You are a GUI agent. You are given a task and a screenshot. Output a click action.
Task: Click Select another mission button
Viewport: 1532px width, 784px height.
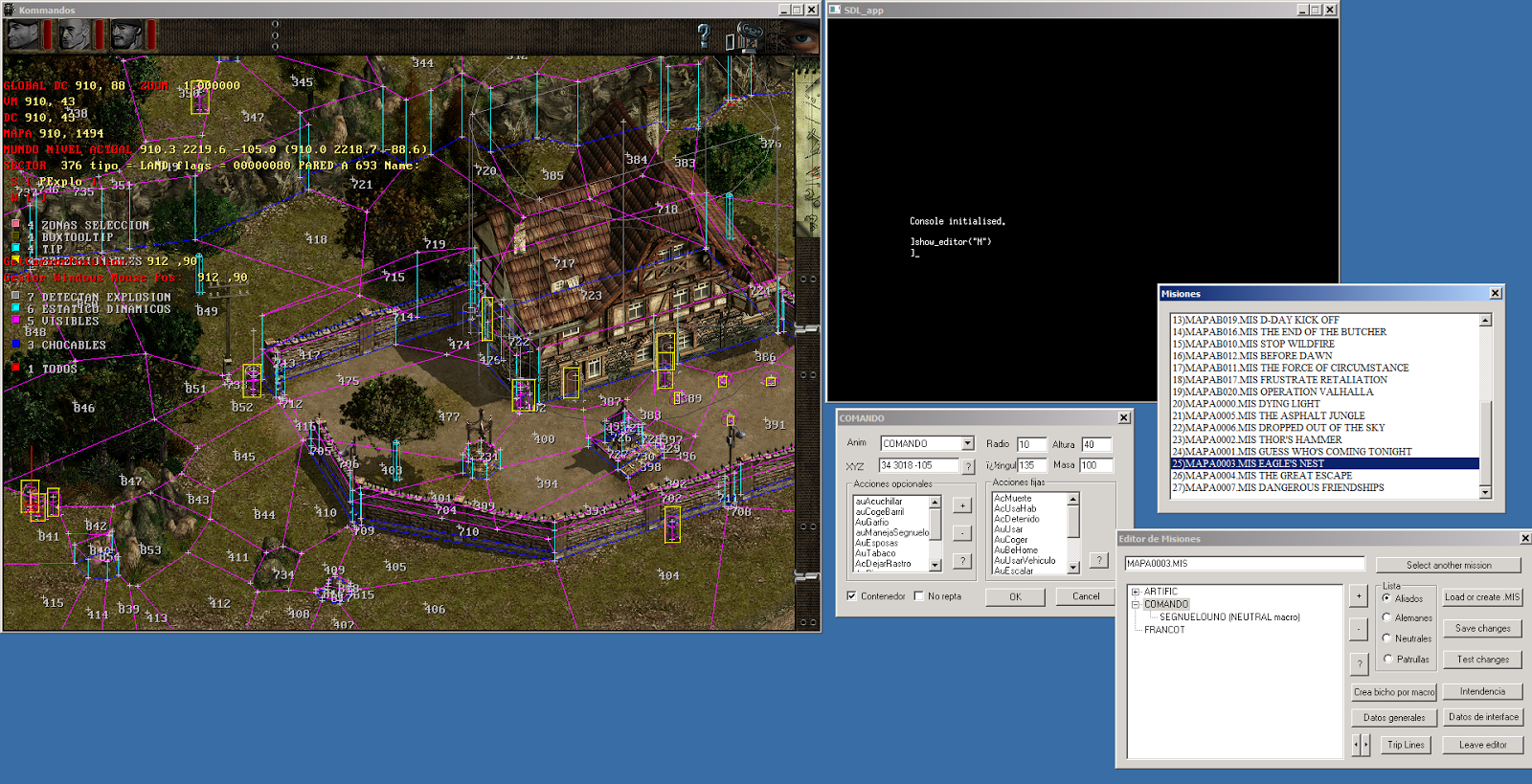(x=1449, y=565)
